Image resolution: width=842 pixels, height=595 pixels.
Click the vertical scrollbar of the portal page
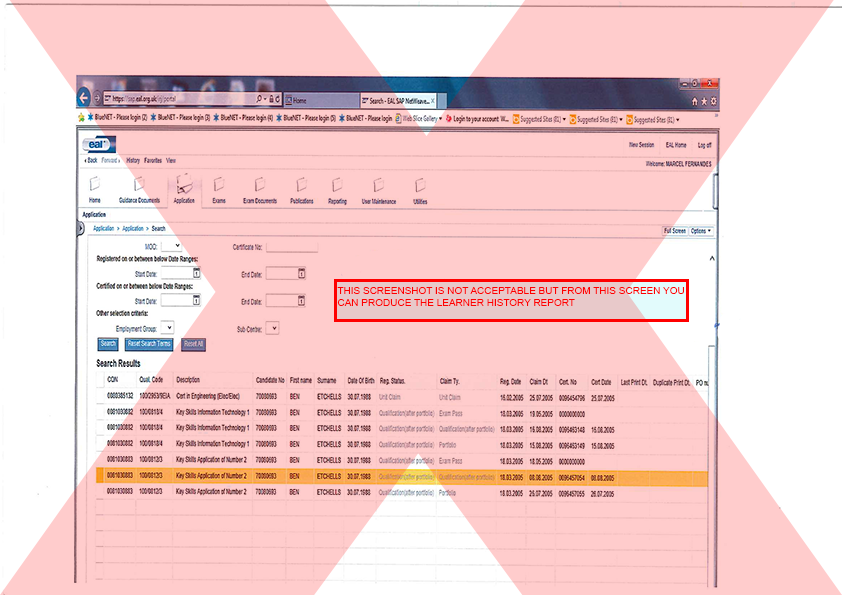click(715, 191)
